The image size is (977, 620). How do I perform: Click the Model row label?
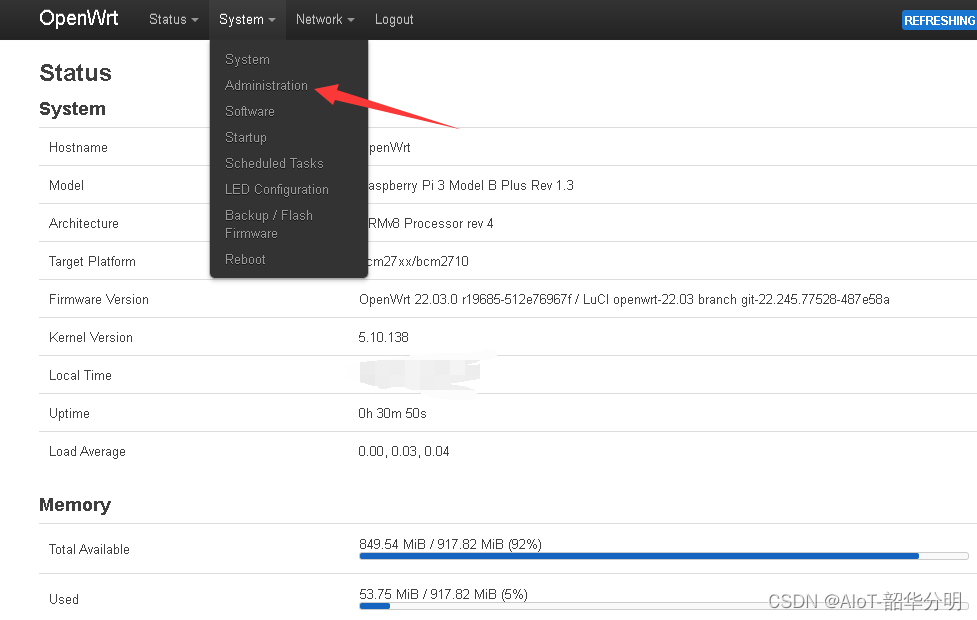click(x=66, y=186)
